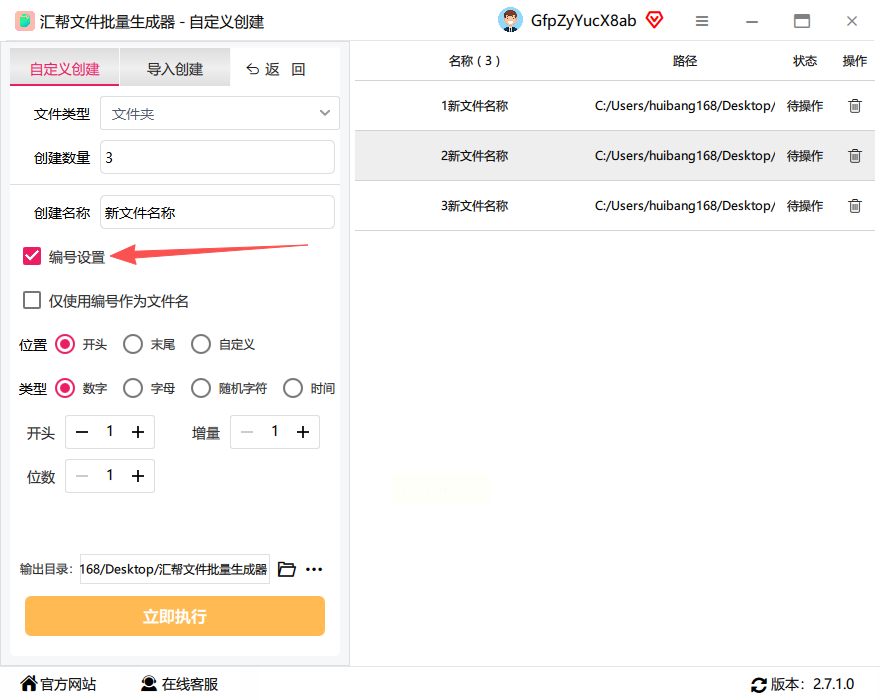Delete the 3新文件名称 row with trash icon
This screenshot has width=880, height=700.
point(854,205)
